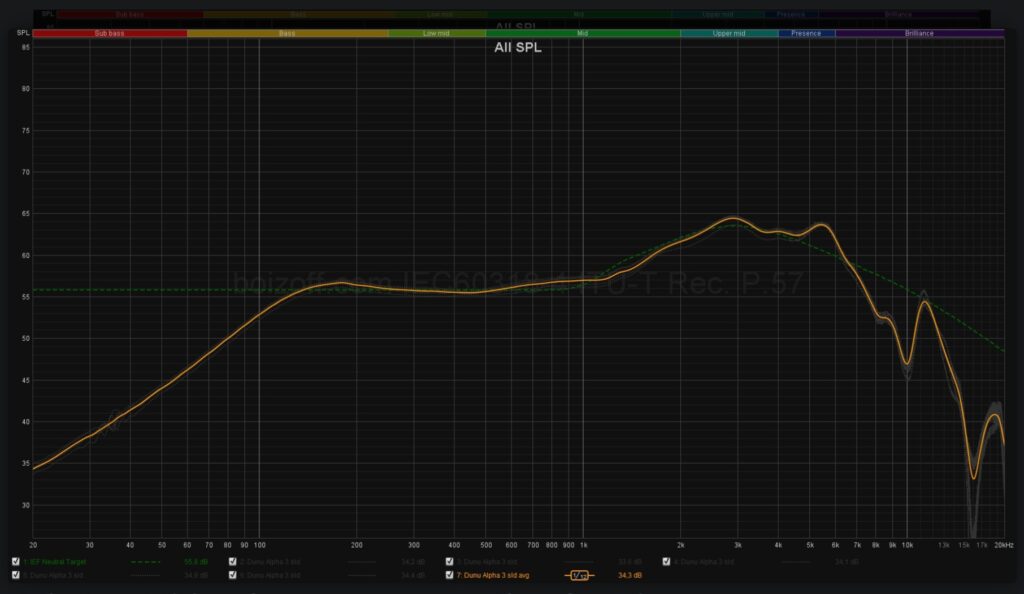Click the 1k frequency axis label
This screenshot has width=1024, height=594.
pyautogui.click(x=583, y=545)
